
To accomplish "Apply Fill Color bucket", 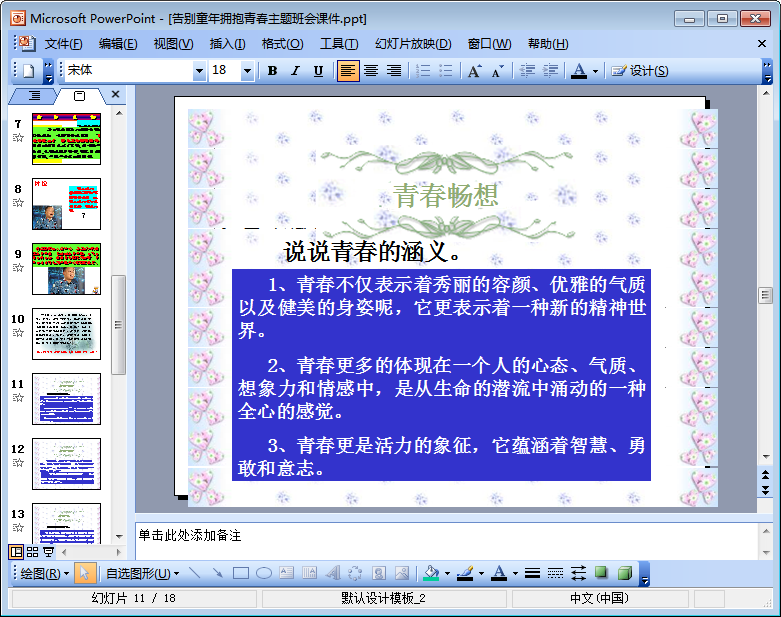I will 431,574.
